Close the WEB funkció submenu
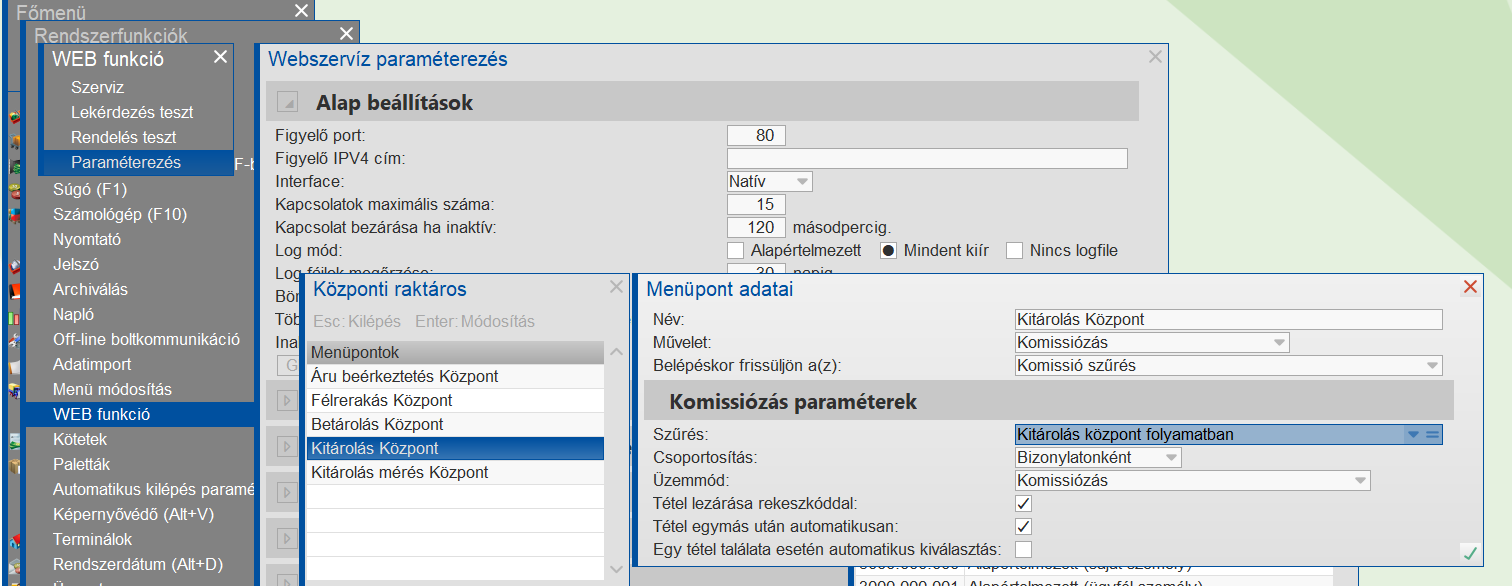Screen dimensions: 1512x586 pos(220,57)
